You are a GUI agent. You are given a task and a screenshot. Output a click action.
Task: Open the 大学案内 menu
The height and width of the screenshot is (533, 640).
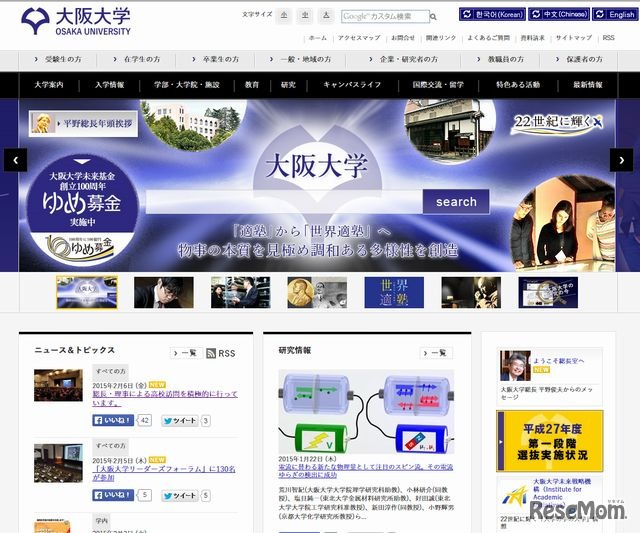point(49,85)
